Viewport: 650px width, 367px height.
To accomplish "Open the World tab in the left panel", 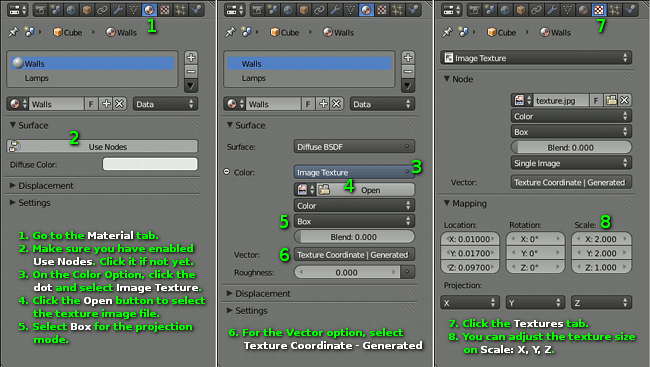I will 71,10.
